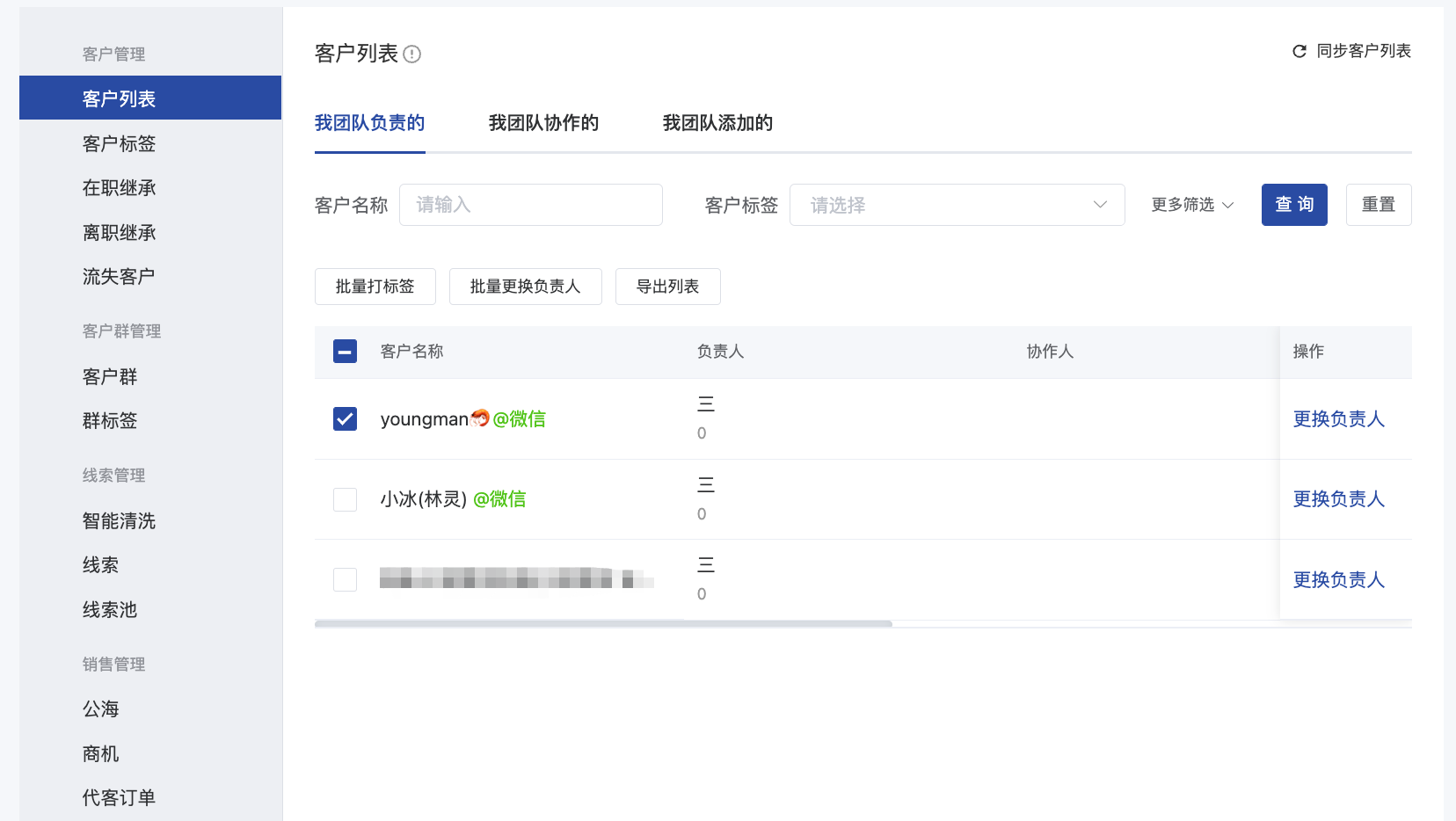Open 流失客户 in the sidebar
The width and height of the screenshot is (1456, 821).
pyautogui.click(x=119, y=277)
